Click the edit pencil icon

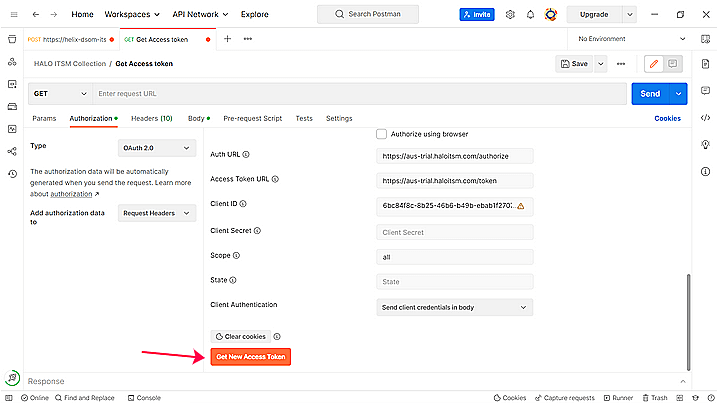654,63
